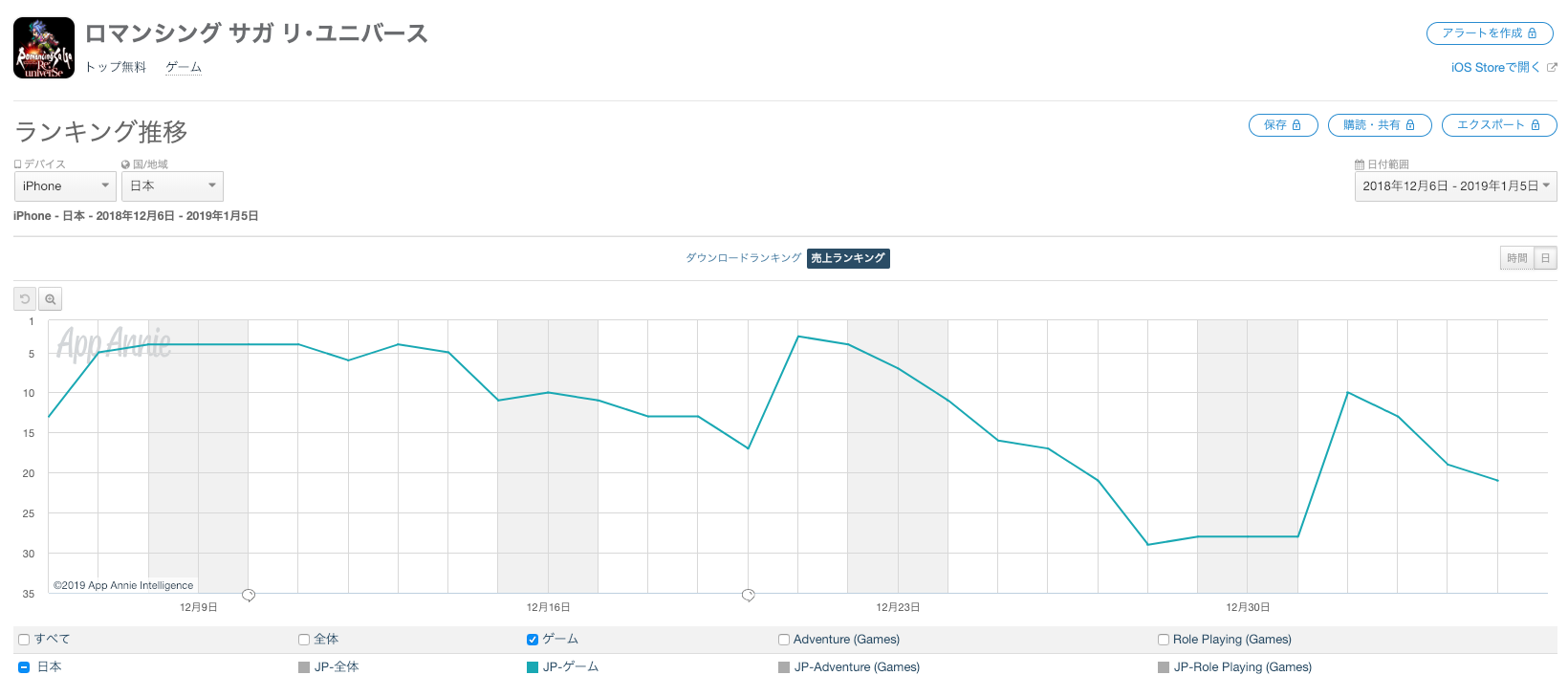Toggle the 日本 country row checkbox
This screenshot has width=1568, height=697.
tap(24, 667)
